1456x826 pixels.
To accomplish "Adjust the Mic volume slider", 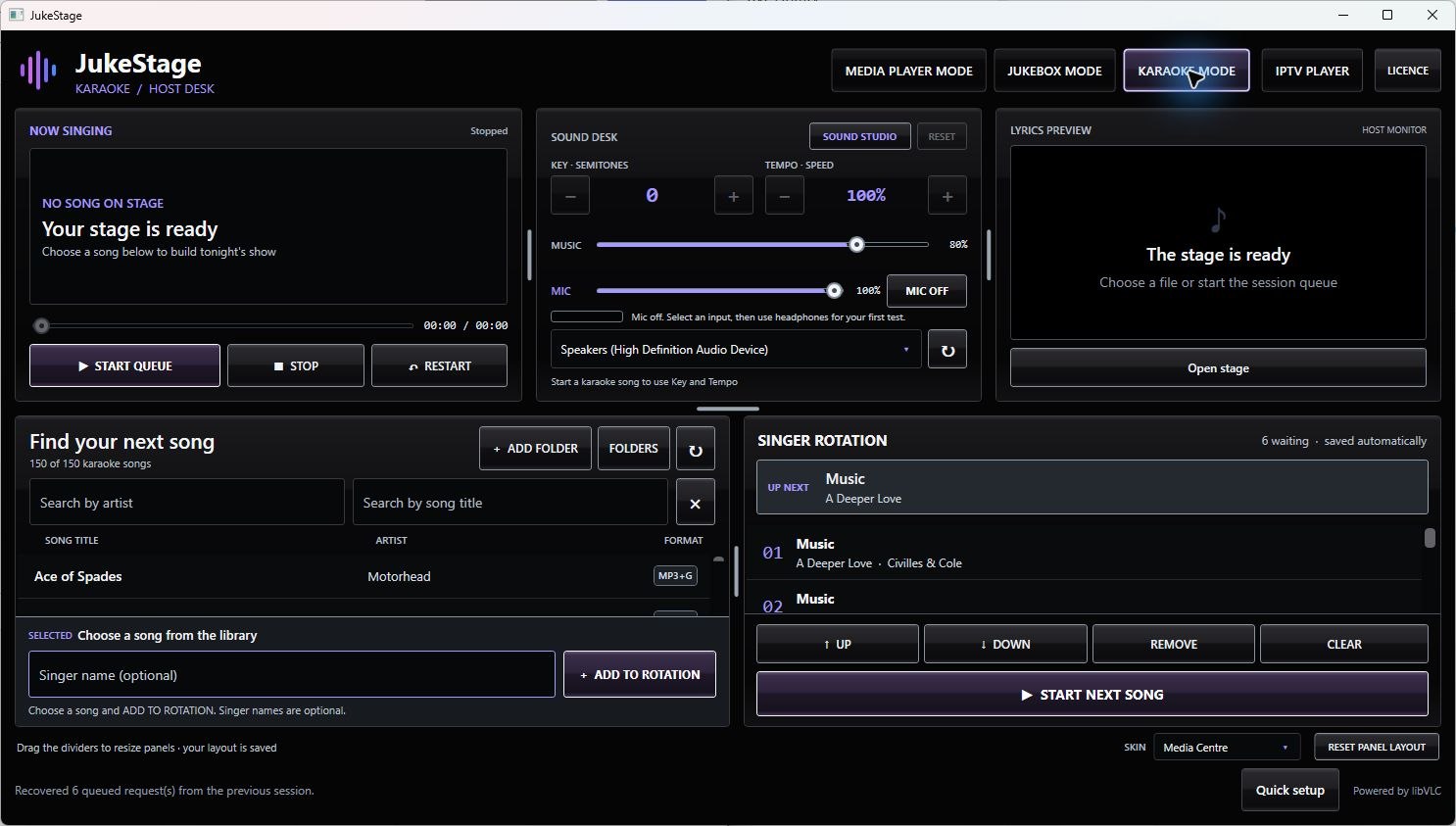I will [x=719, y=291].
